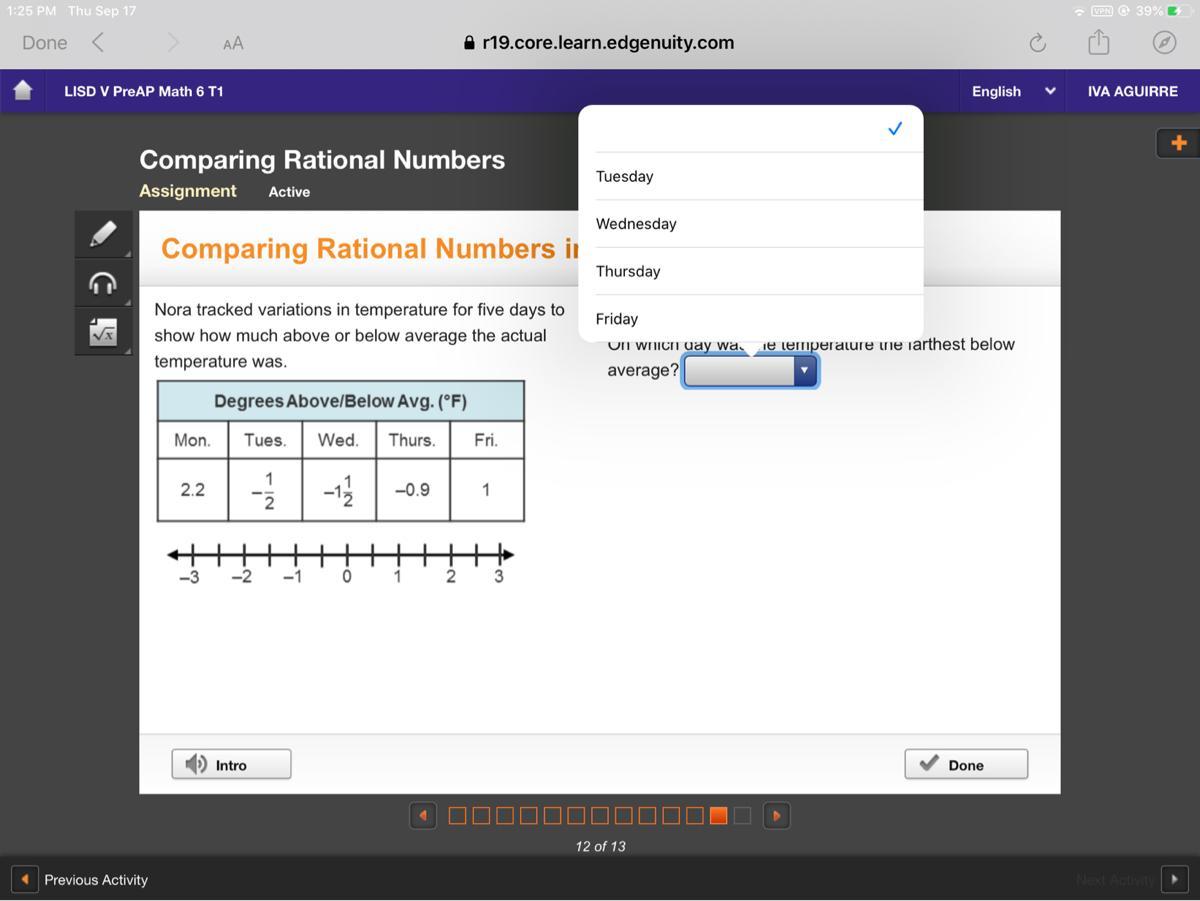
Task: Click the -0.9 Thursday table cell
Action: pos(412,490)
